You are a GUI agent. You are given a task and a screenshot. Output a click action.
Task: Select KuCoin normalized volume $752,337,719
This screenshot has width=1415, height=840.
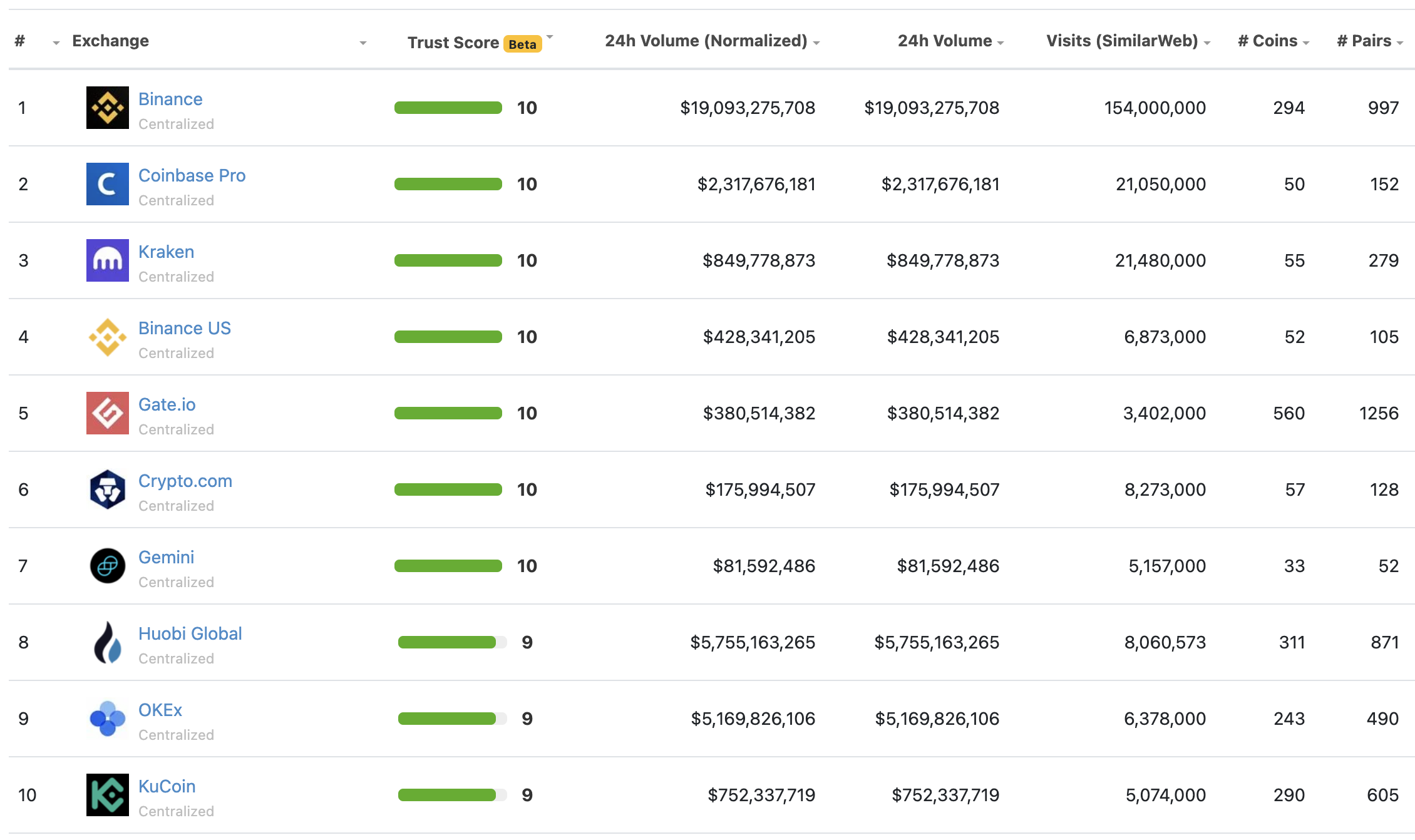[761, 795]
